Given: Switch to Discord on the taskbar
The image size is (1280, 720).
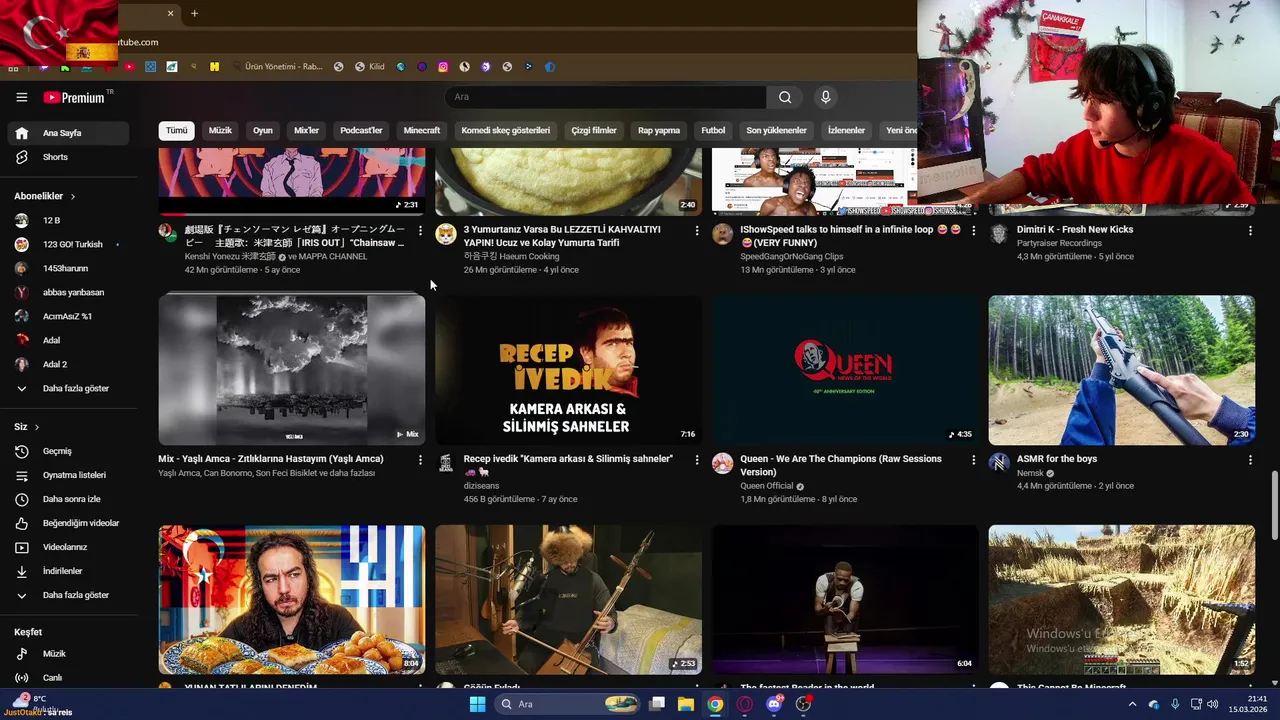Looking at the screenshot, I should point(774,704).
